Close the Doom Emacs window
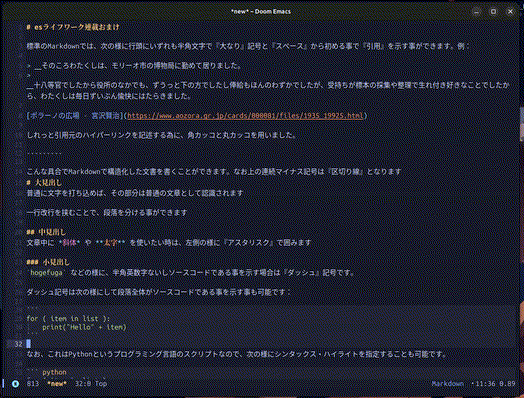Viewport: 524px width, 398px height. point(510,12)
